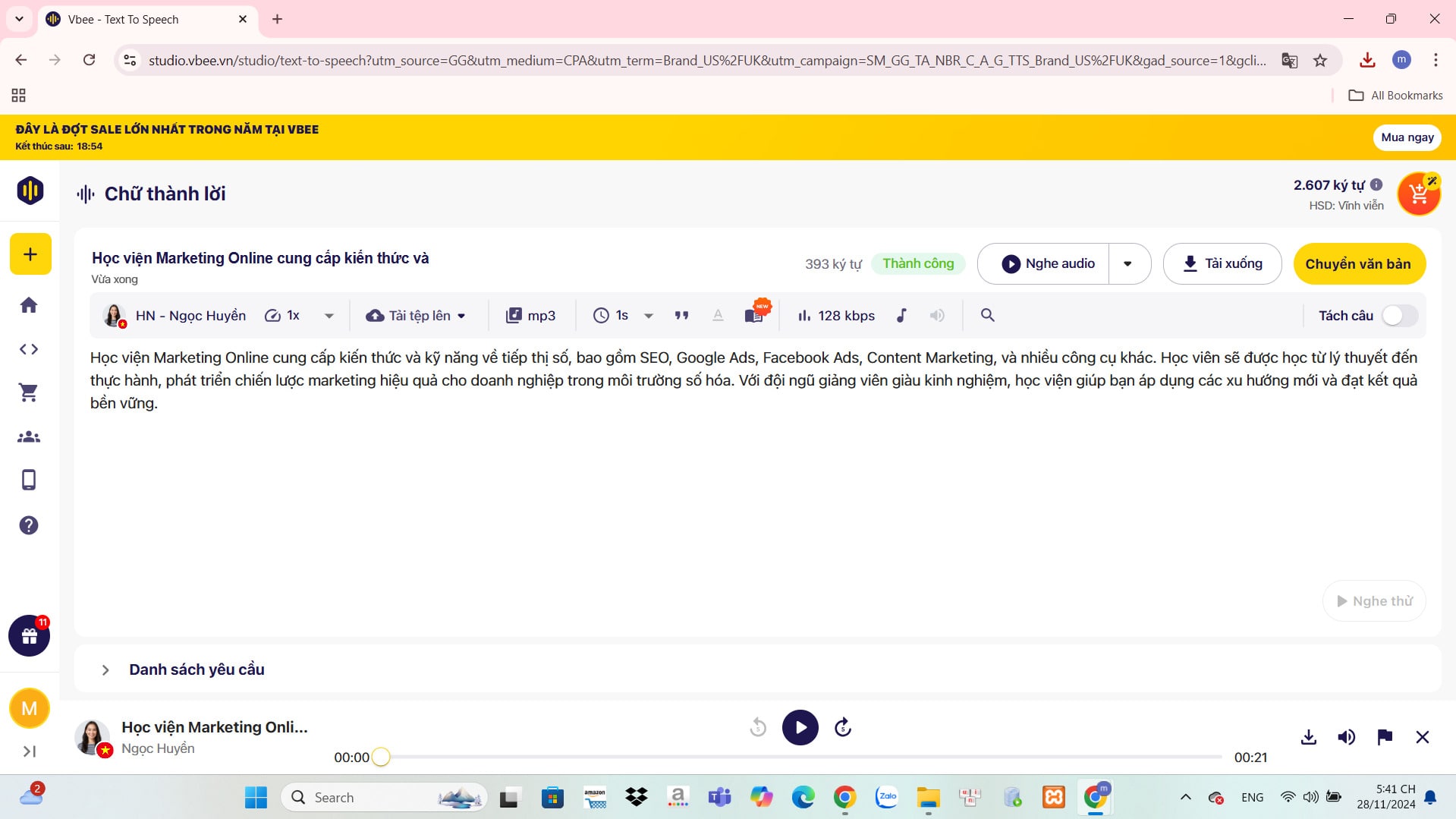The height and width of the screenshot is (819, 1456).
Task: Open the Tải tệp lên dropdown
Action: point(416,316)
